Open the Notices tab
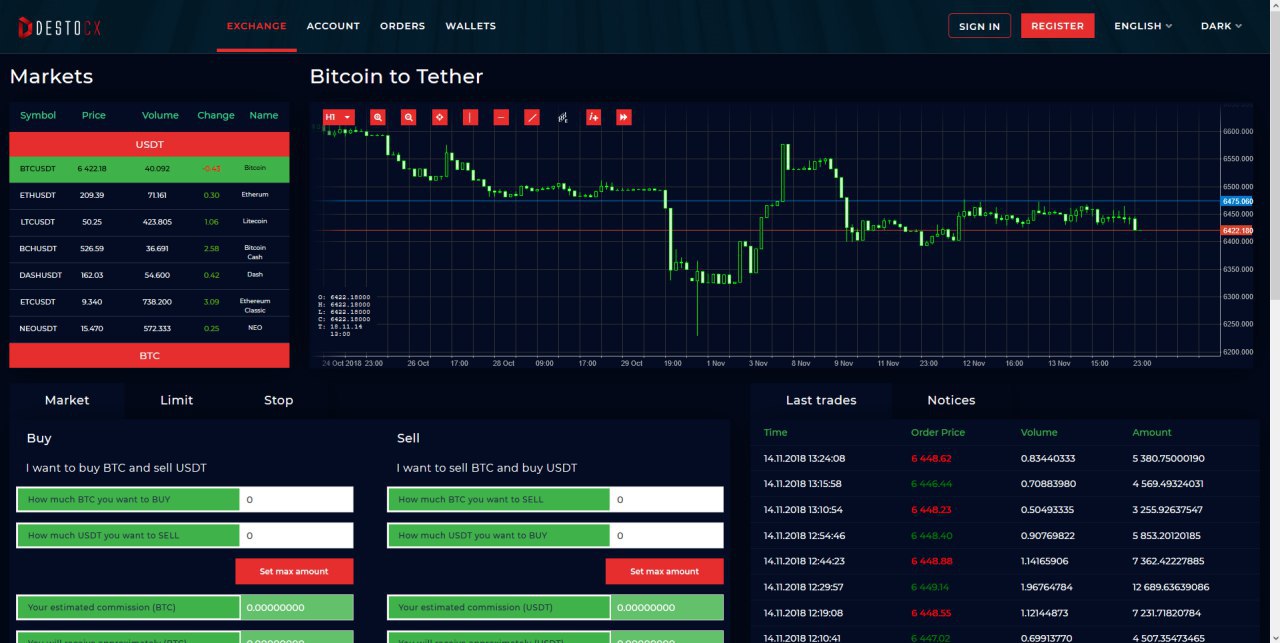The image size is (1280, 643). (x=950, y=400)
